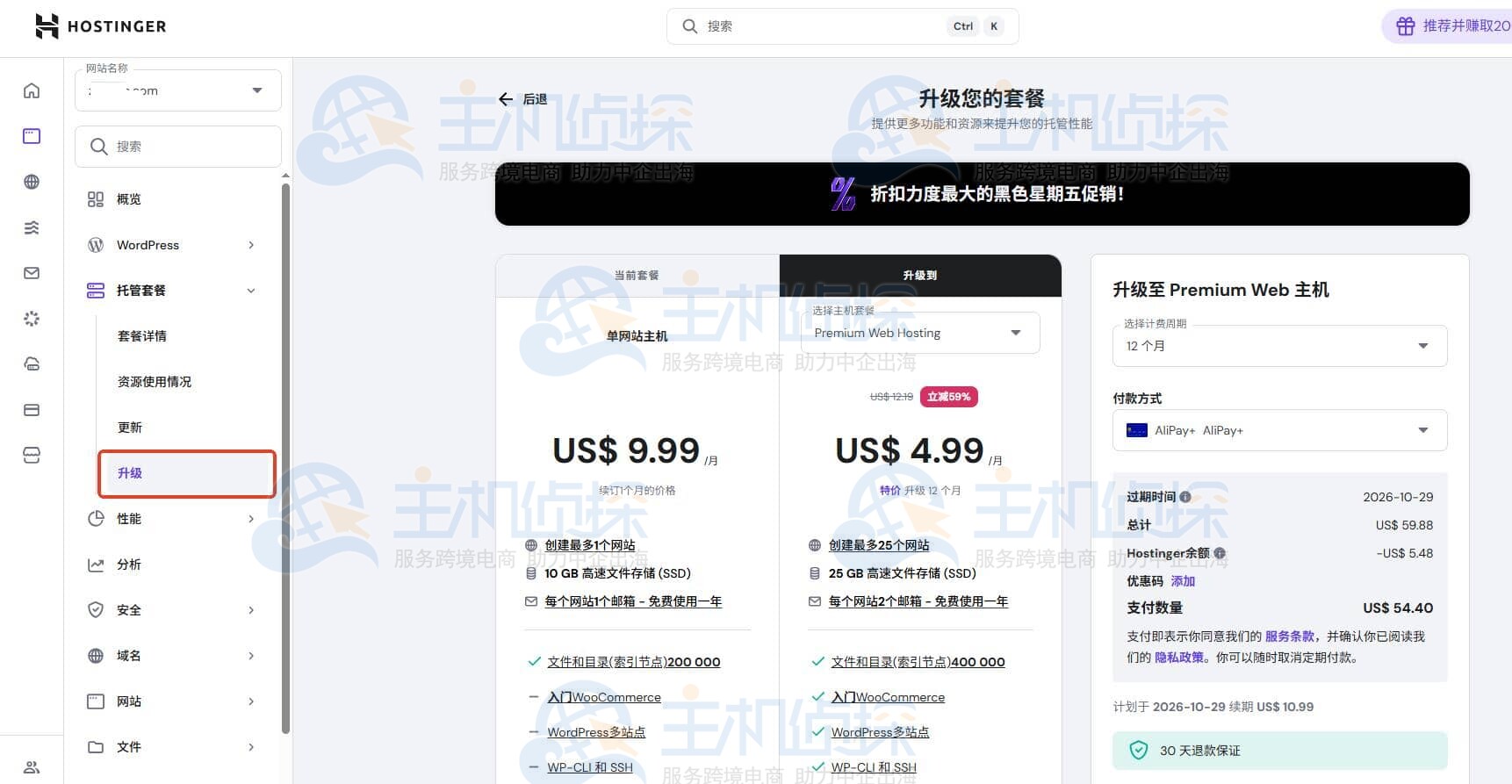Open the stacked waves icon in left rail
1512x784 pixels.
coord(32,227)
